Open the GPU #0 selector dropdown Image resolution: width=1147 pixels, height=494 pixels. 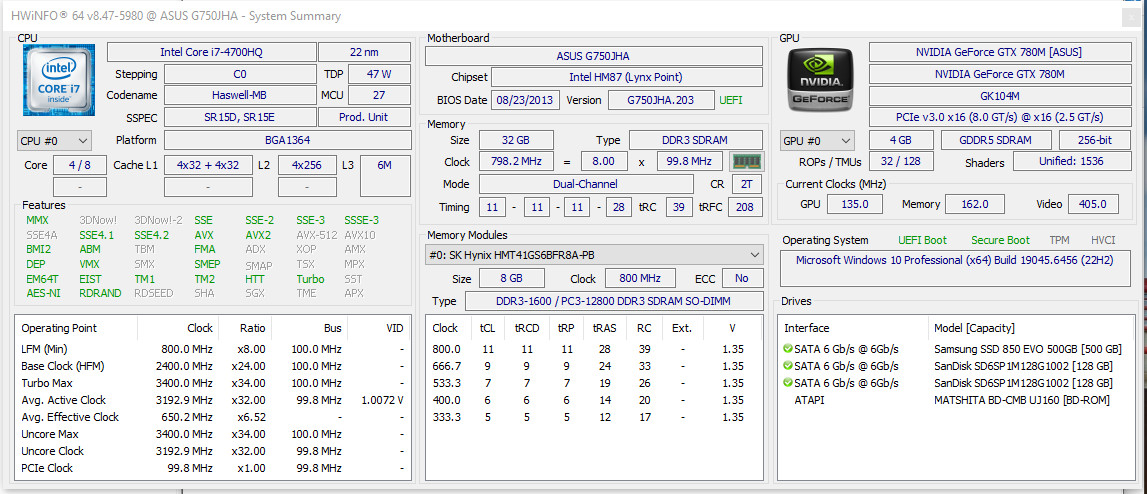[x=817, y=141]
